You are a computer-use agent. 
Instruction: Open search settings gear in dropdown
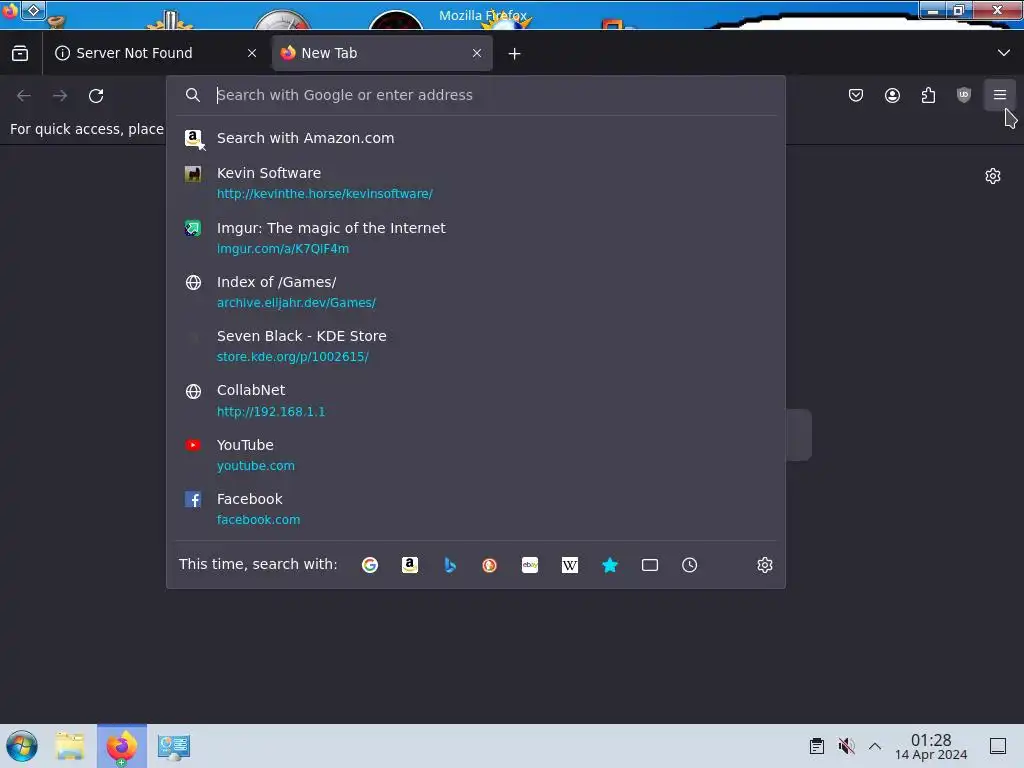click(765, 565)
